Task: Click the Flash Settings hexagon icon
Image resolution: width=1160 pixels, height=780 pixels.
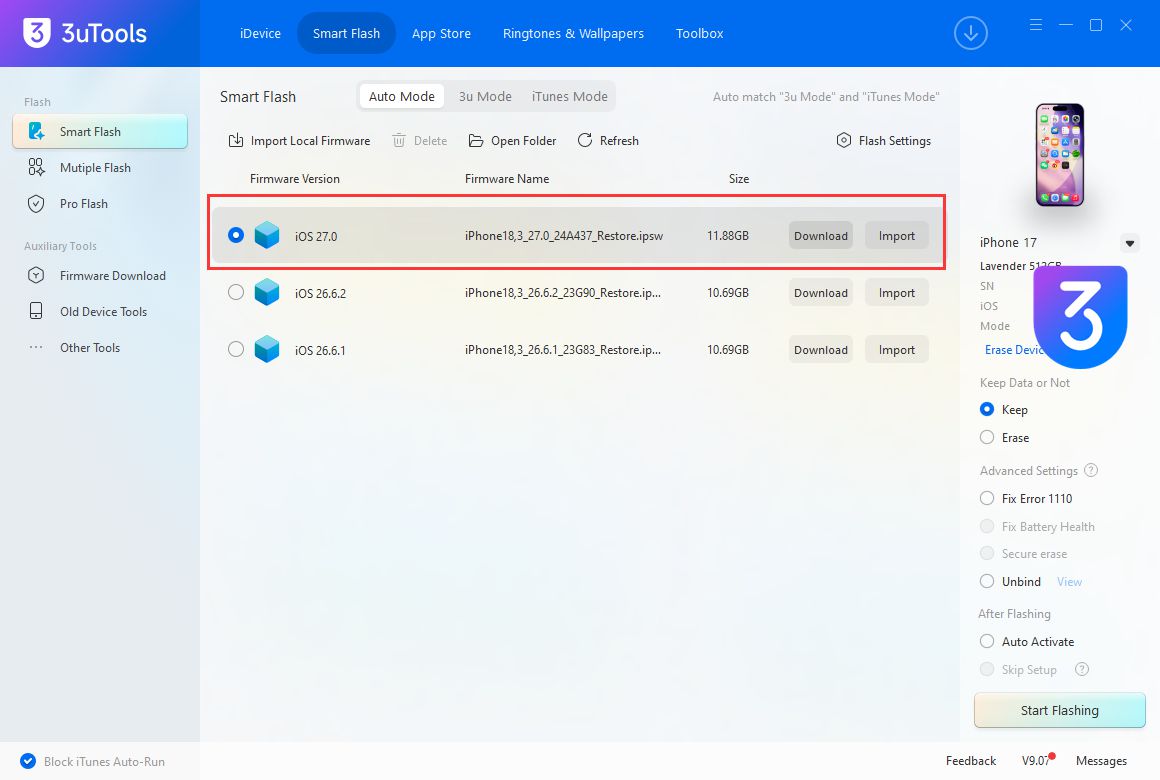Action: click(843, 140)
